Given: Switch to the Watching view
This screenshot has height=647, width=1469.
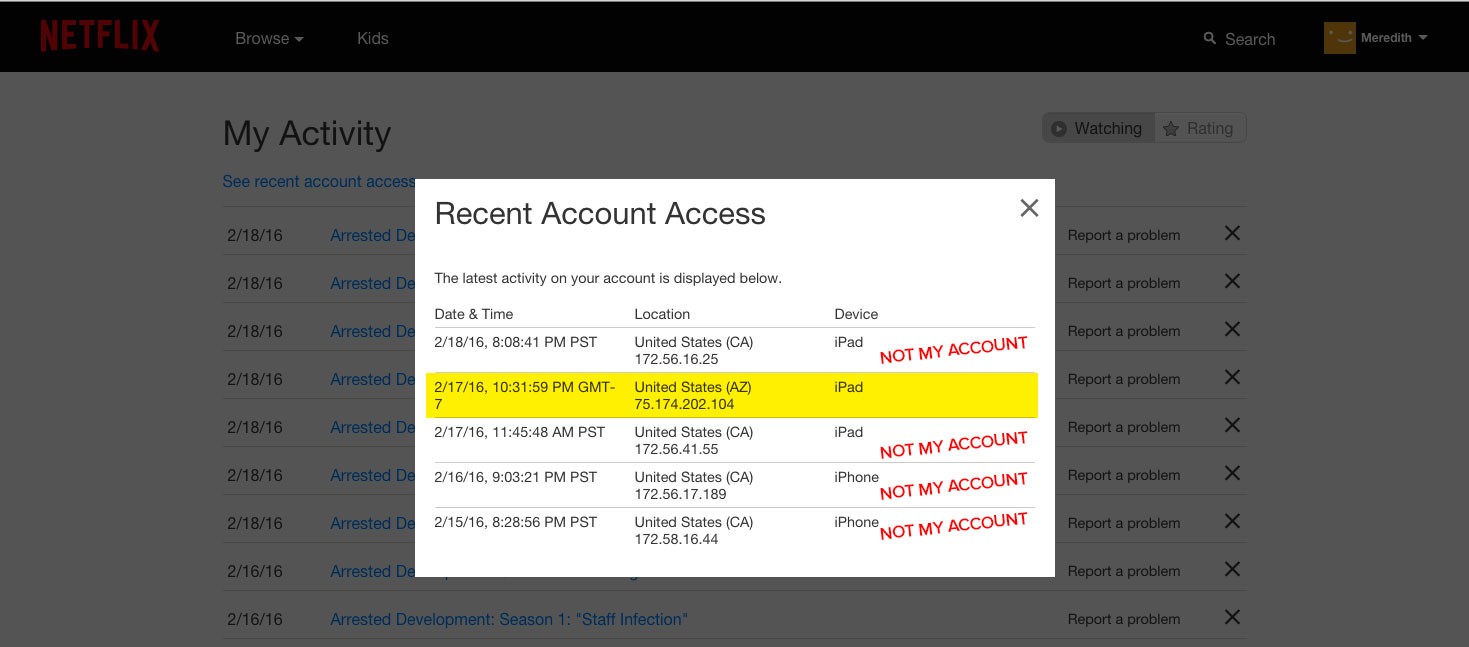Looking at the screenshot, I should point(1098,128).
